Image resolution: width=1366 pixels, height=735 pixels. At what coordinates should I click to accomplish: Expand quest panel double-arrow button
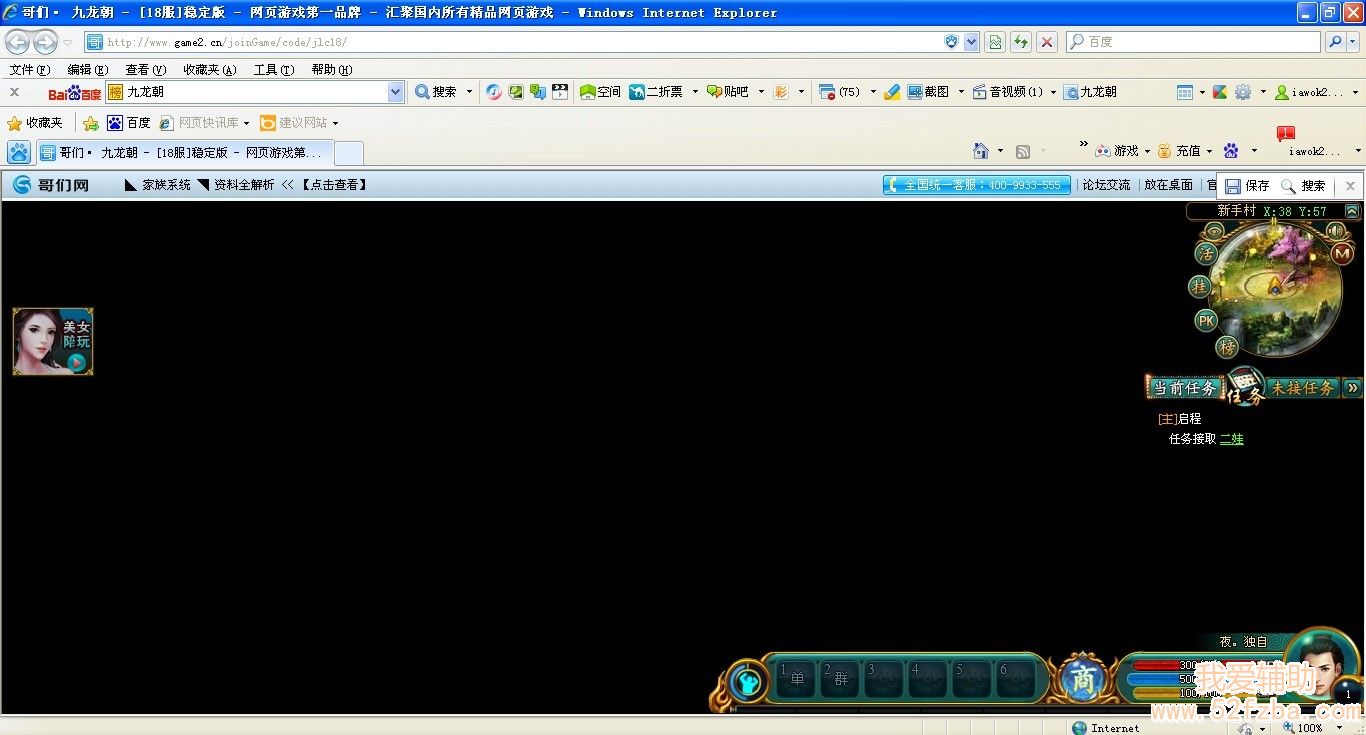tap(1352, 388)
